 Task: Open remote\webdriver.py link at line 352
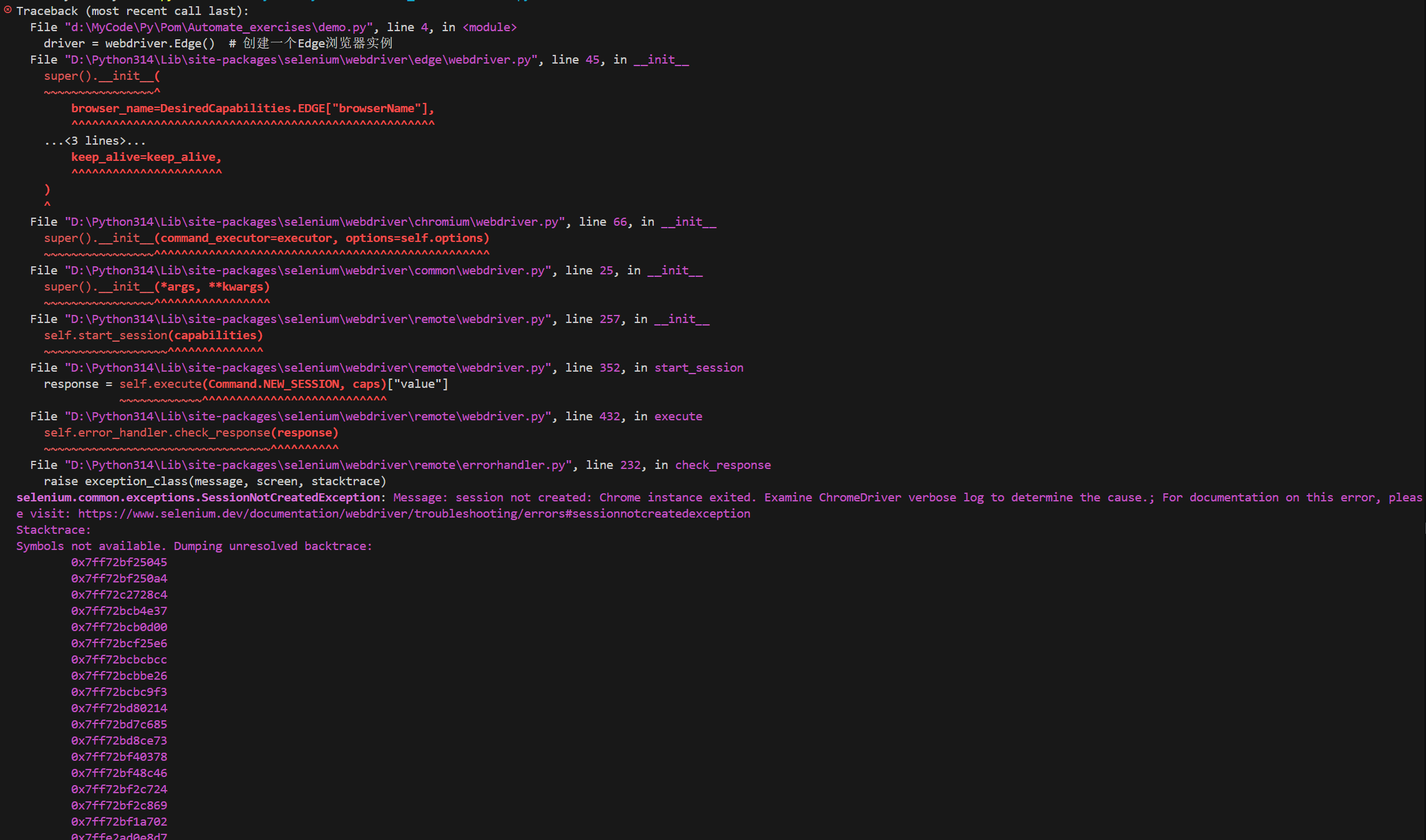point(308,368)
